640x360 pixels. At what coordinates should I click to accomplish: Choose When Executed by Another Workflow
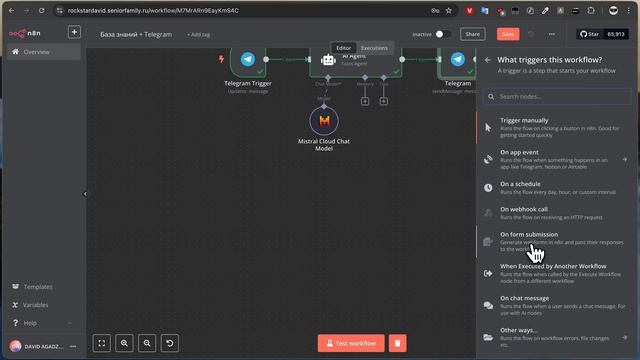pyautogui.click(x=556, y=273)
